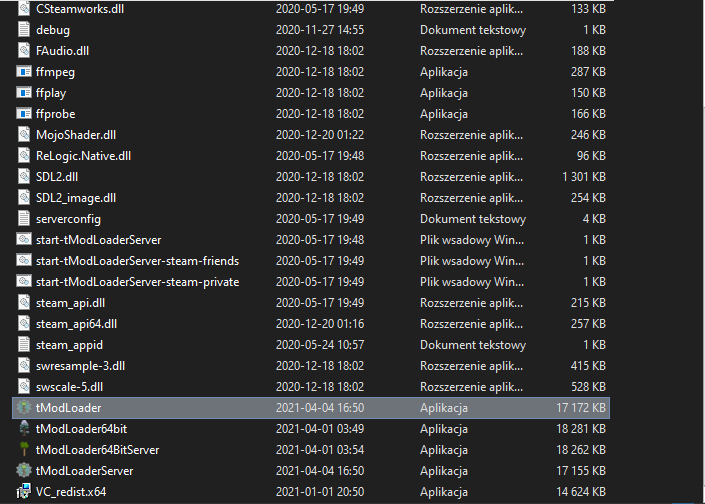The width and height of the screenshot is (705, 504).
Task: Select the ffprobe application icon
Action: (24, 114)
